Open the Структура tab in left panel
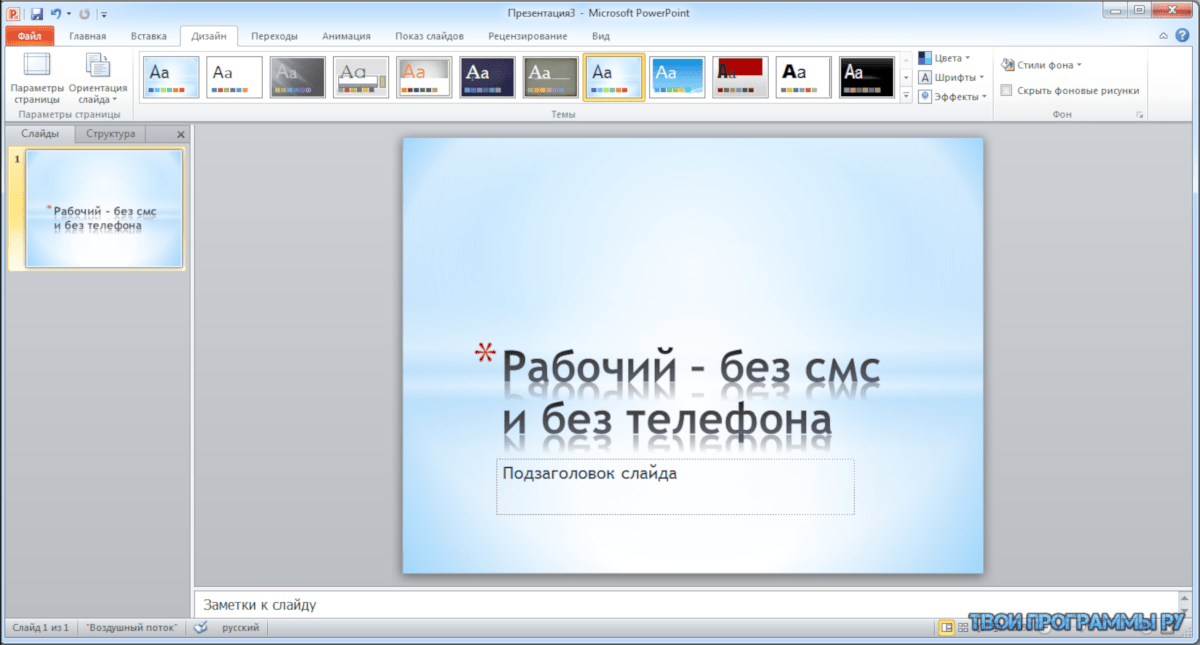This screenshot has width=1200, height=645. (x=109, y=133)
